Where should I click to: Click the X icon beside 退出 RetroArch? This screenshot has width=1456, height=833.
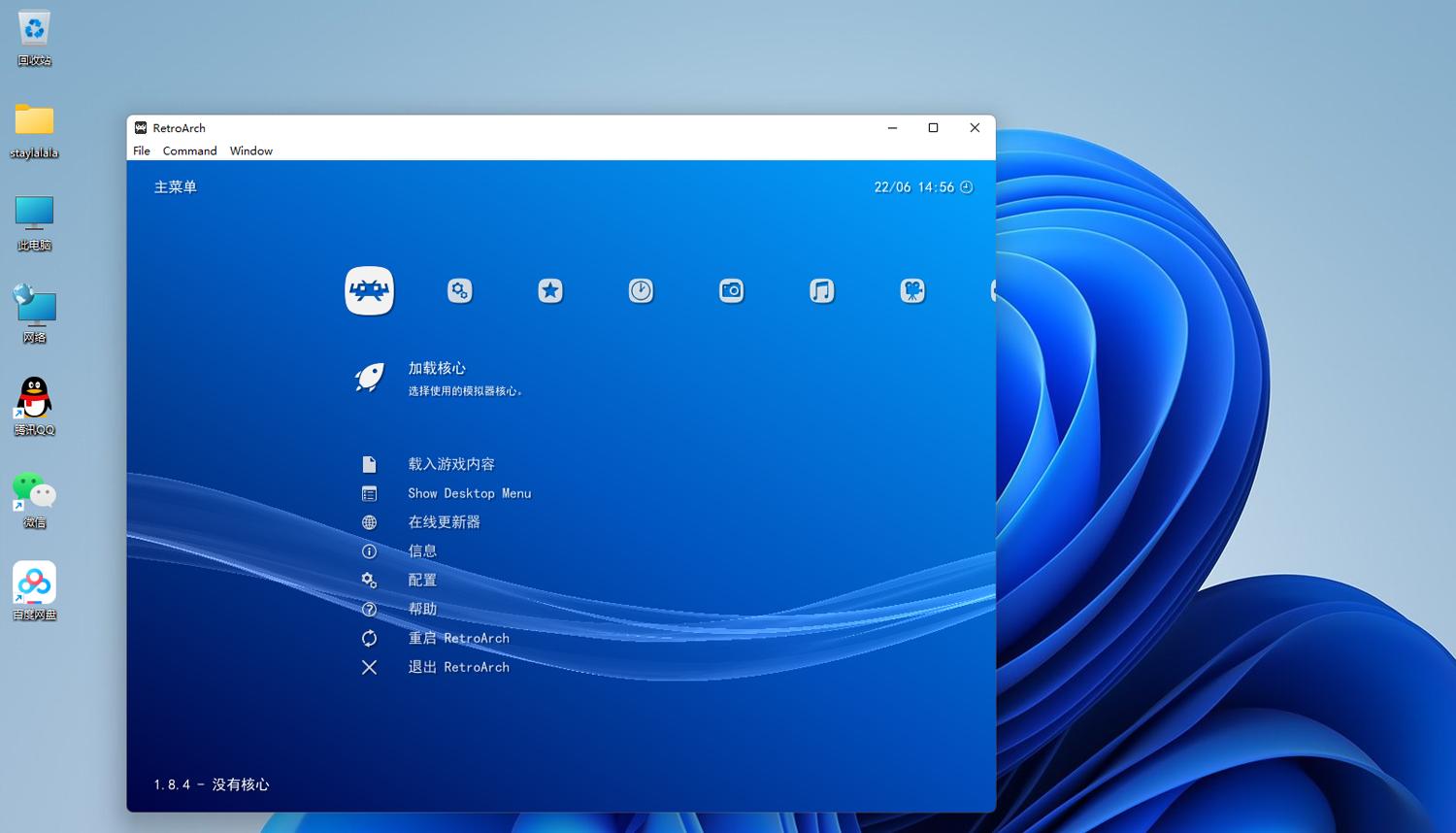point(369,667)
